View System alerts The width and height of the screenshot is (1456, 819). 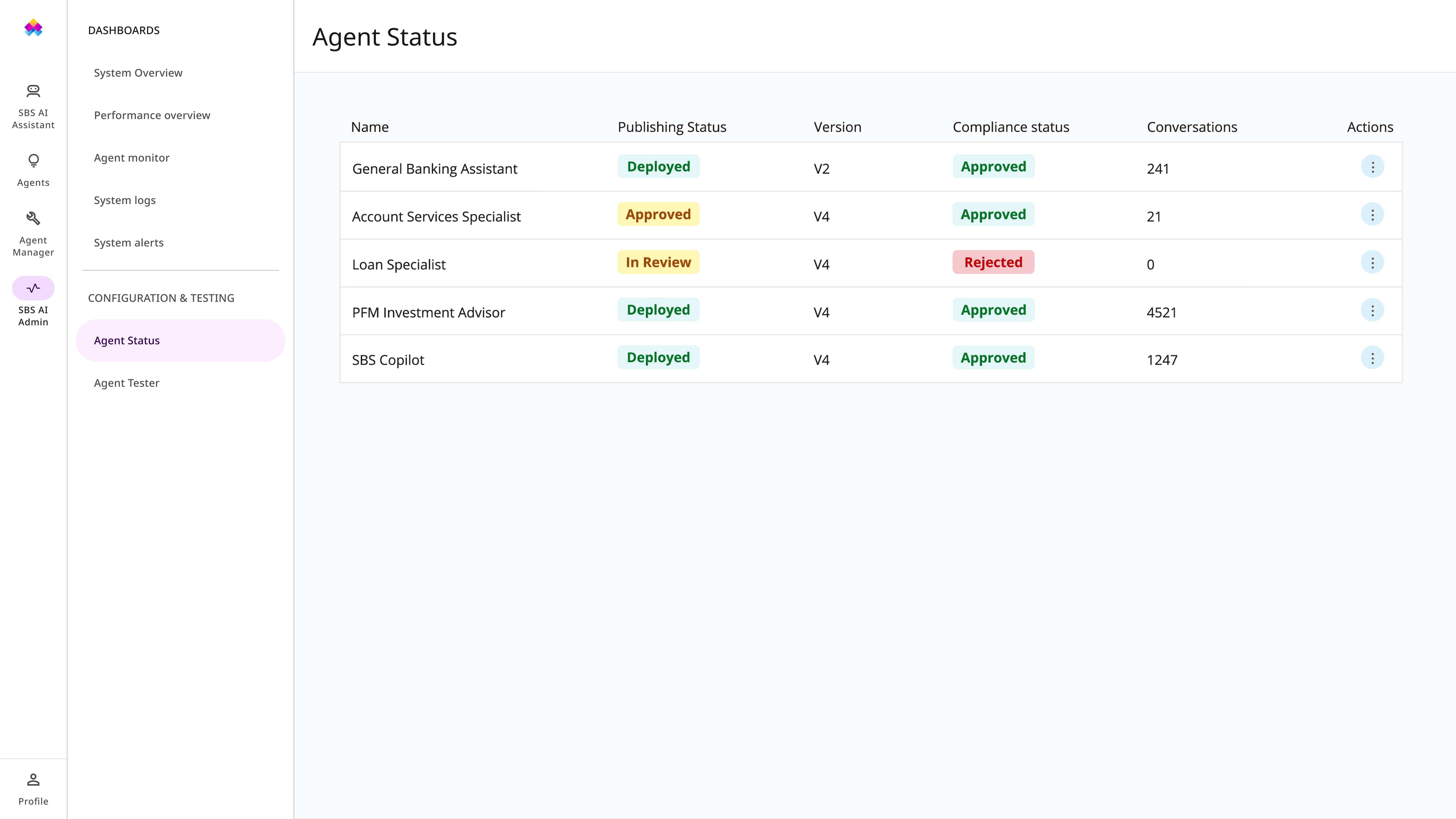(x=129, y=242)
